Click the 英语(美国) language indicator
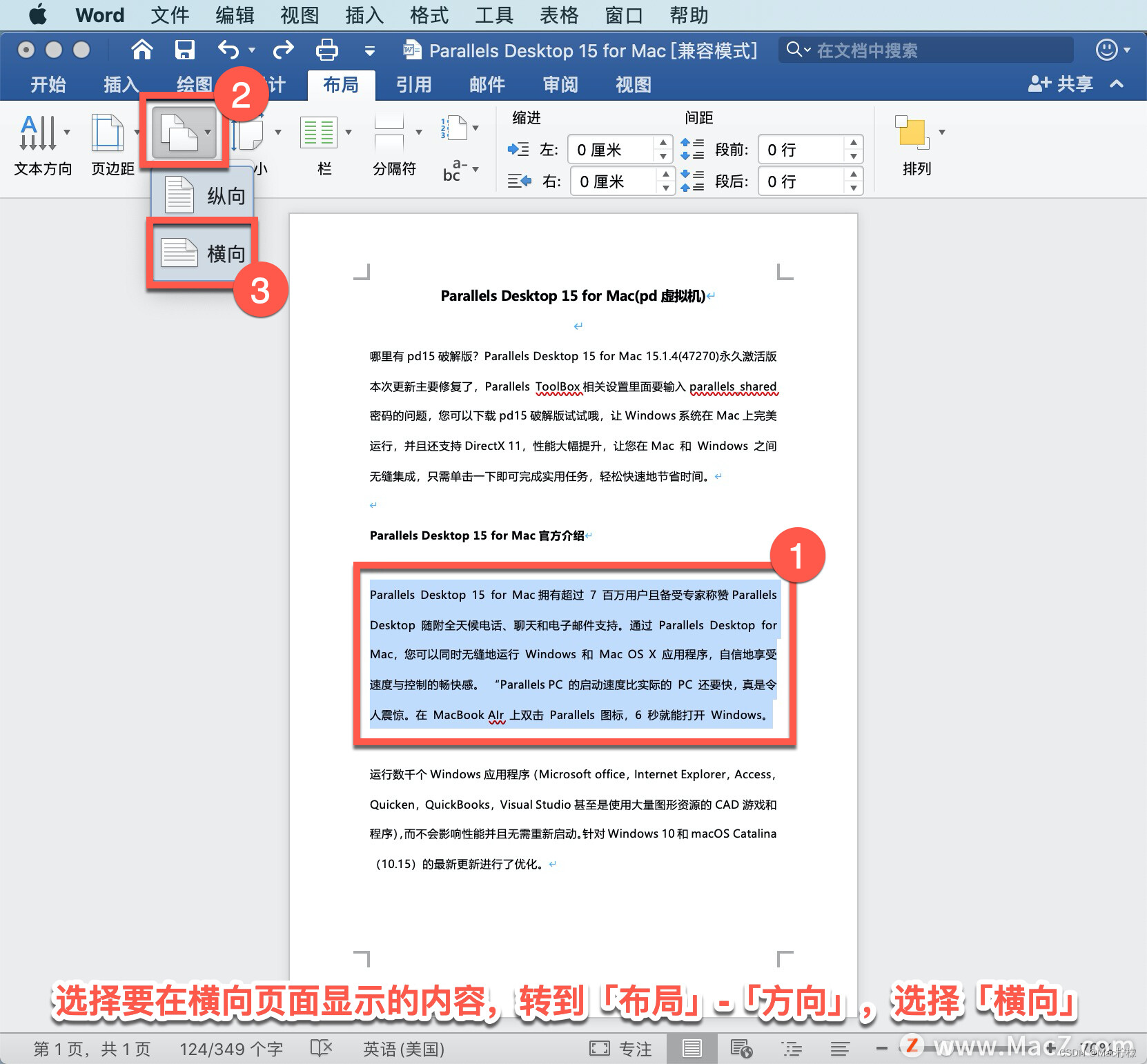Viewport: 1147px width, 1064px height. (x=404, y=1050)
